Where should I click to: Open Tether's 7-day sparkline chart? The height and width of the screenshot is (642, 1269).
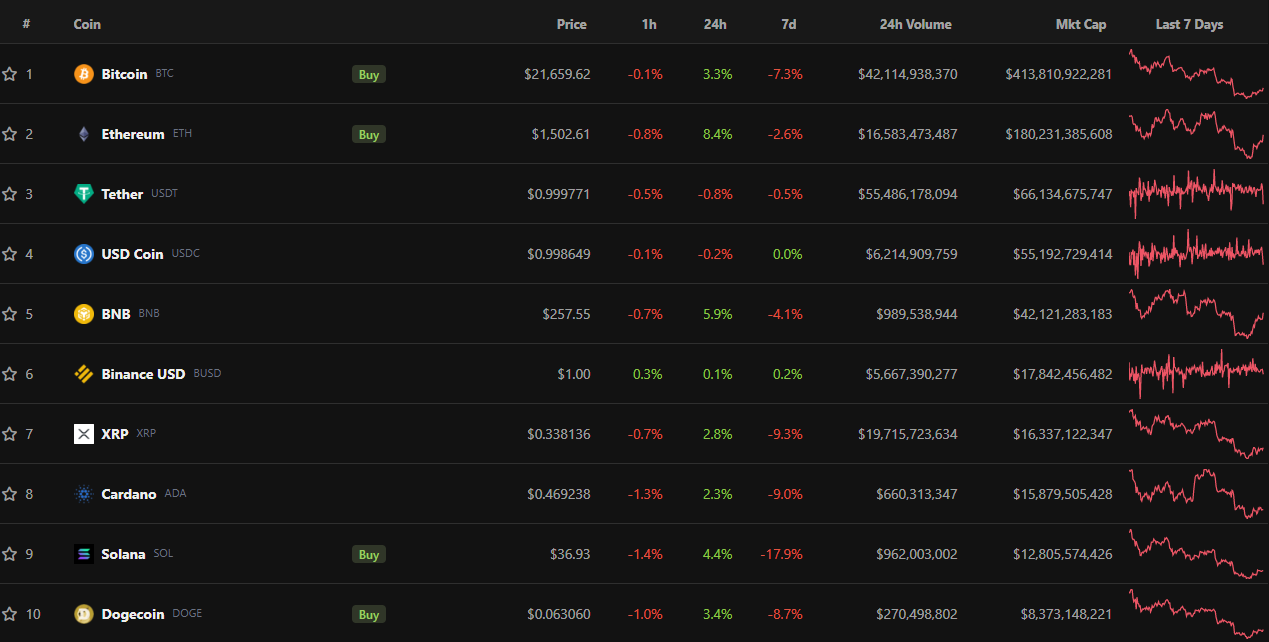click(x=1197, y=194)
